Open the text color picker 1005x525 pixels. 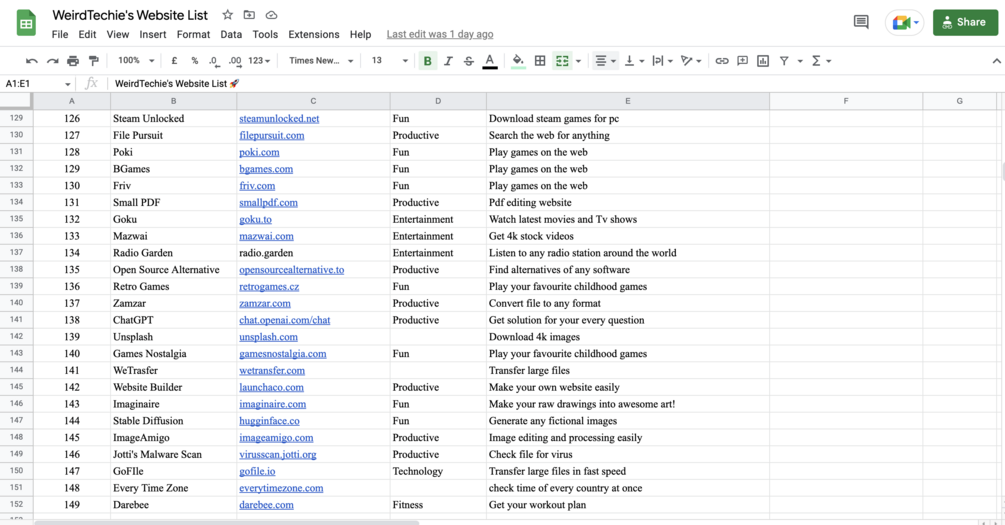coord(490,61)
